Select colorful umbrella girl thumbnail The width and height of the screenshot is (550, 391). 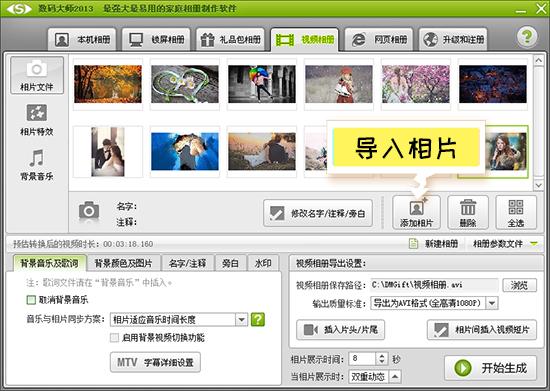262,84
